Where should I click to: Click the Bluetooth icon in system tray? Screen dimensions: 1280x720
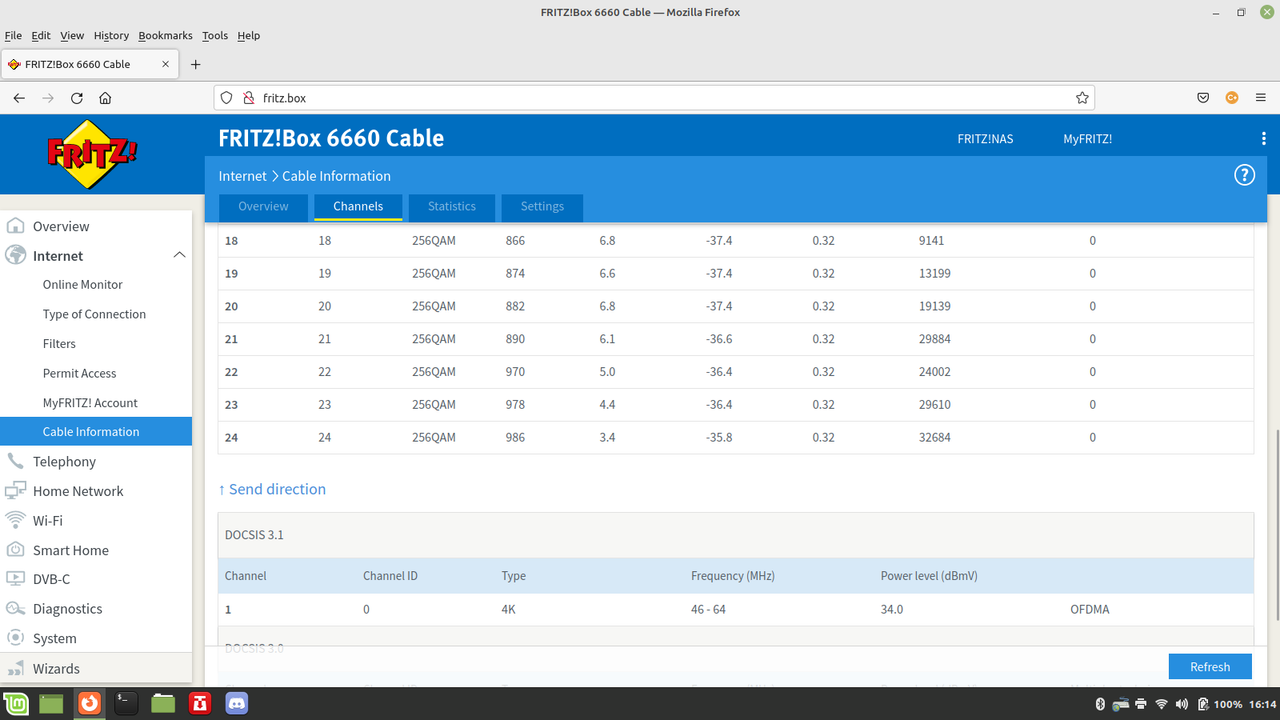[x=1100, y=704]
